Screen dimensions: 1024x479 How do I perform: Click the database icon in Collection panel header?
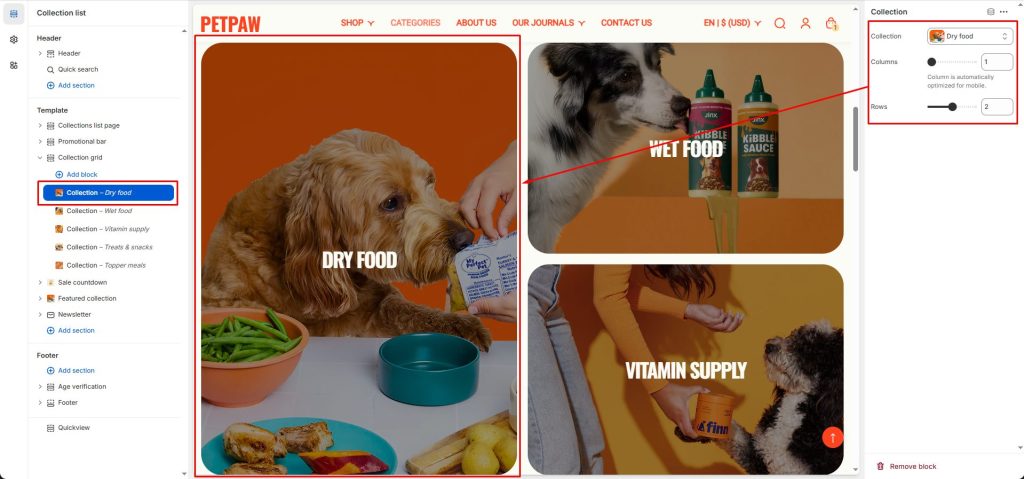click(x=991, y=12)
